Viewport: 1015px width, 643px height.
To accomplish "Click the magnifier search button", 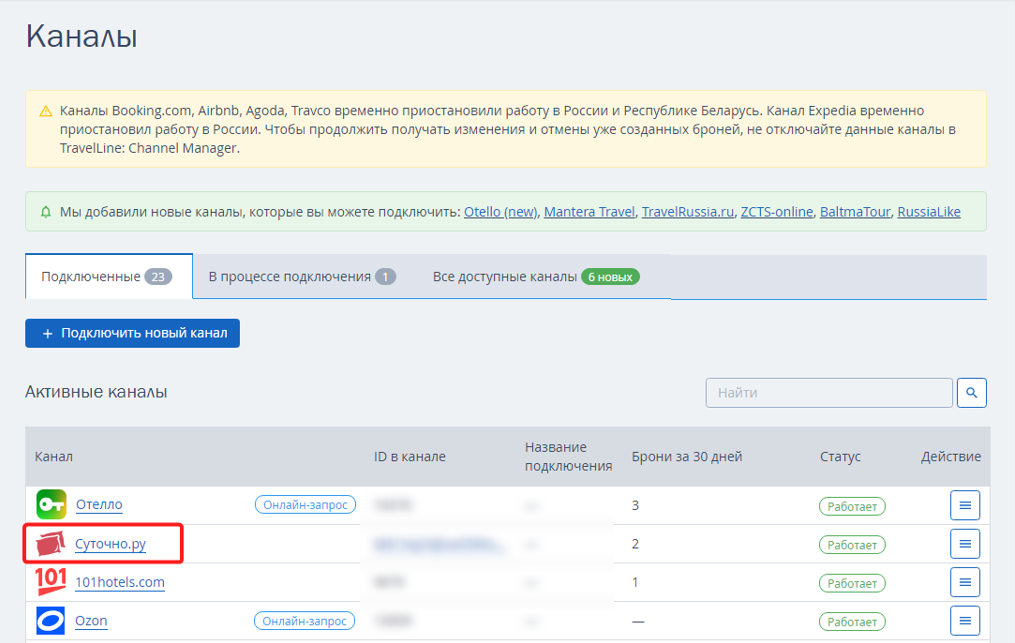I will [x=971, y=392].
